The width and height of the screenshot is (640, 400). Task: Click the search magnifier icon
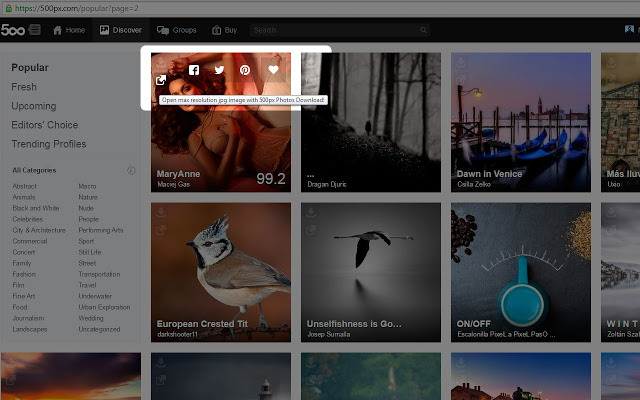tap(423, 30)
